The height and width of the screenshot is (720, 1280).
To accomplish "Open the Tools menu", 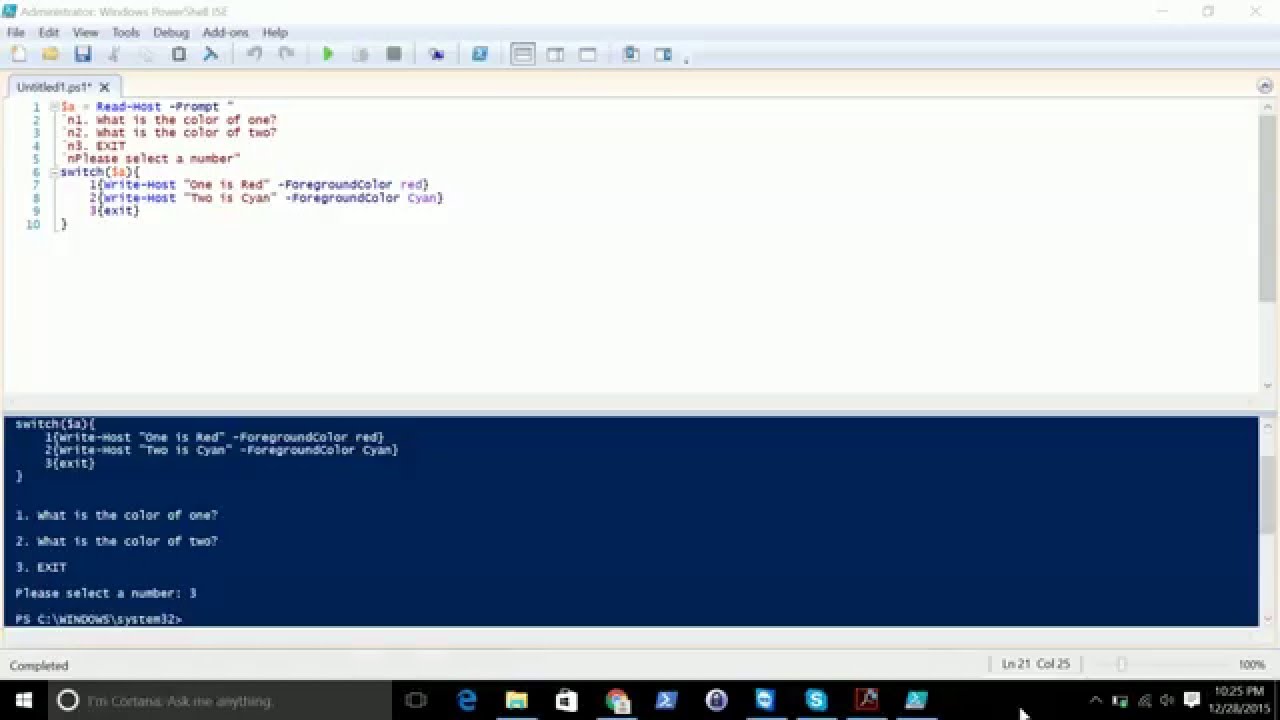I will coord(126,32).
